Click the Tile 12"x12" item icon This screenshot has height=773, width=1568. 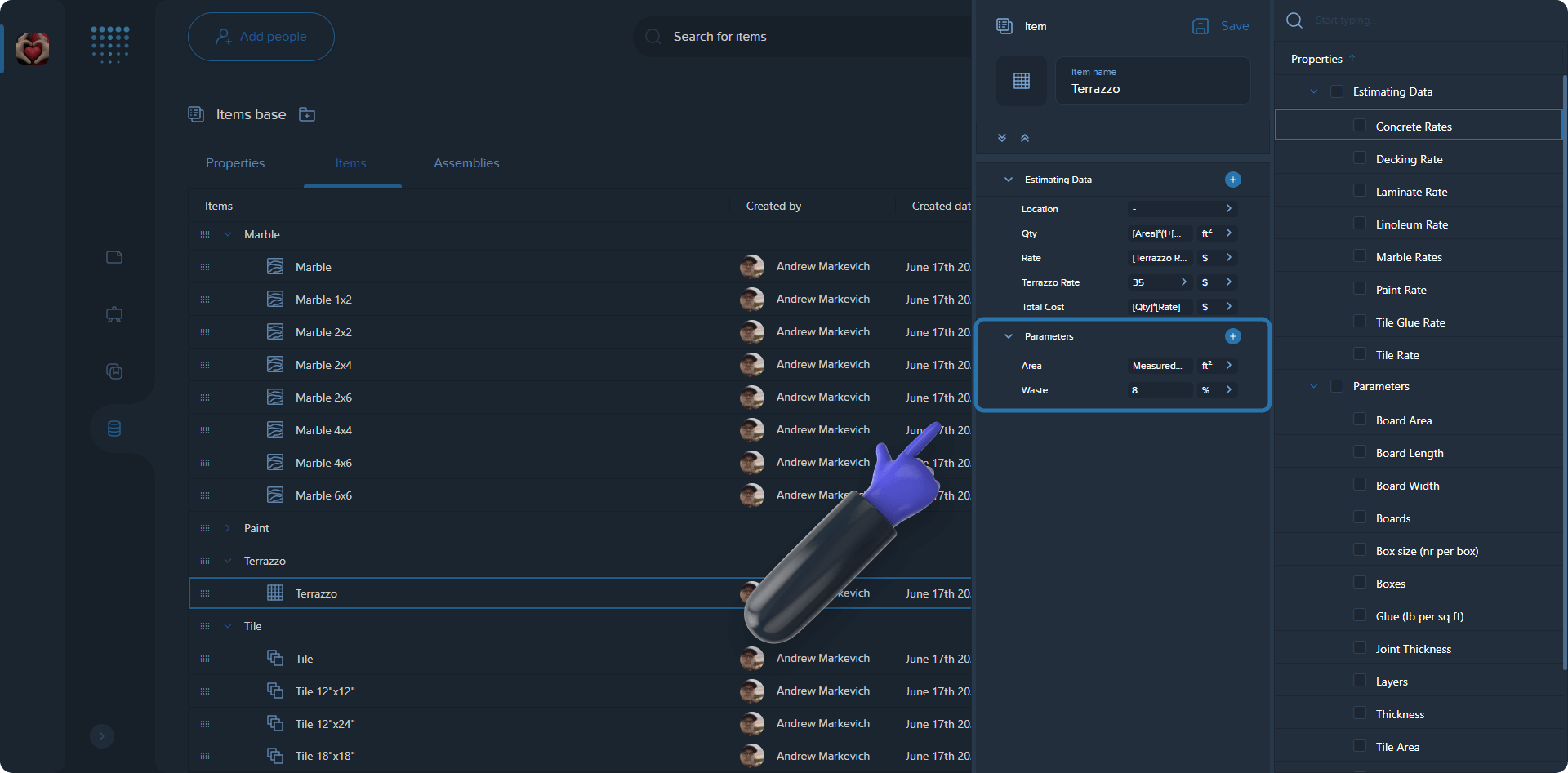pos(275,691)
